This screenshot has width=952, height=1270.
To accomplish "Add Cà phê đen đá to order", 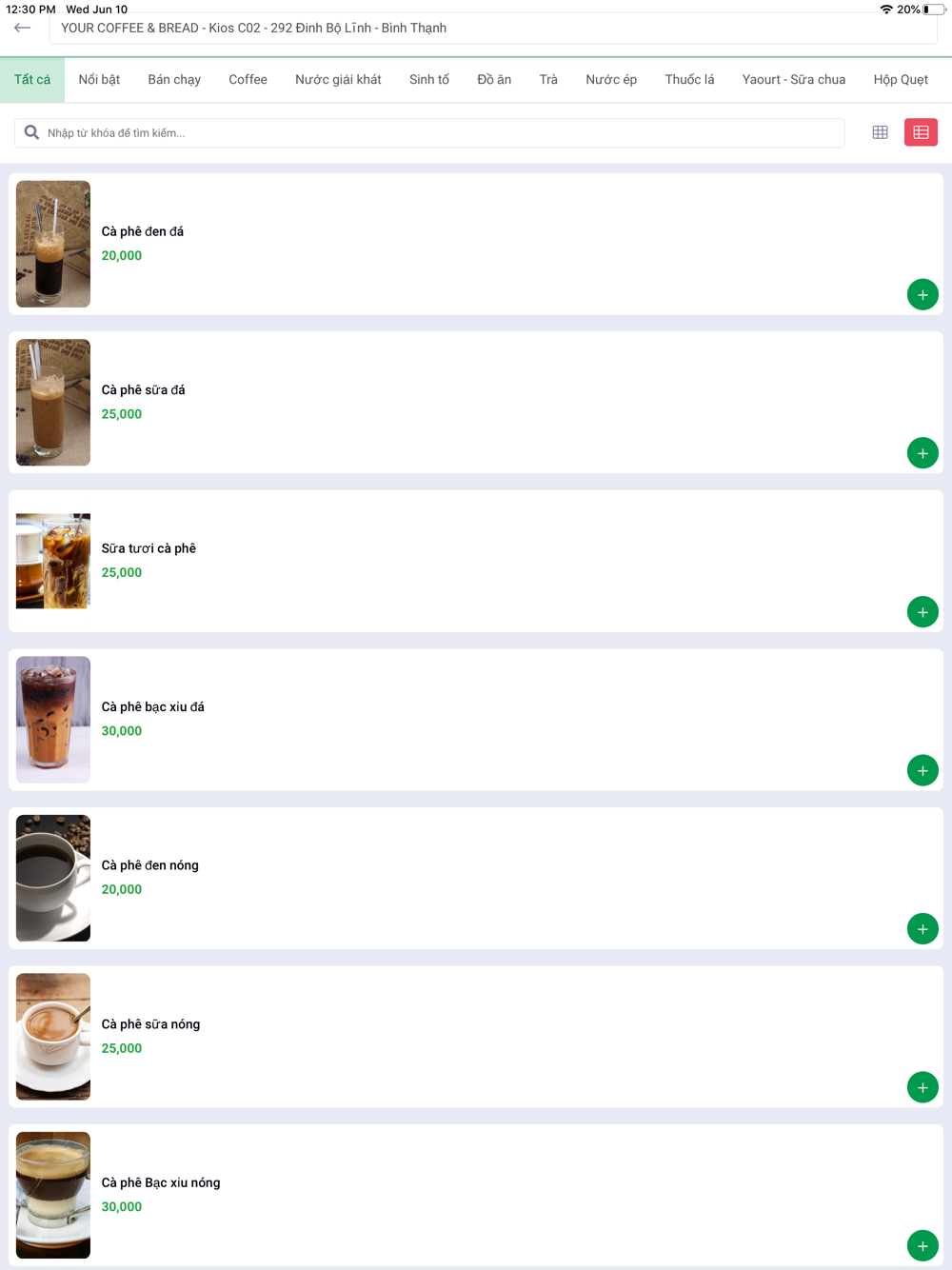I will [922, 295].
